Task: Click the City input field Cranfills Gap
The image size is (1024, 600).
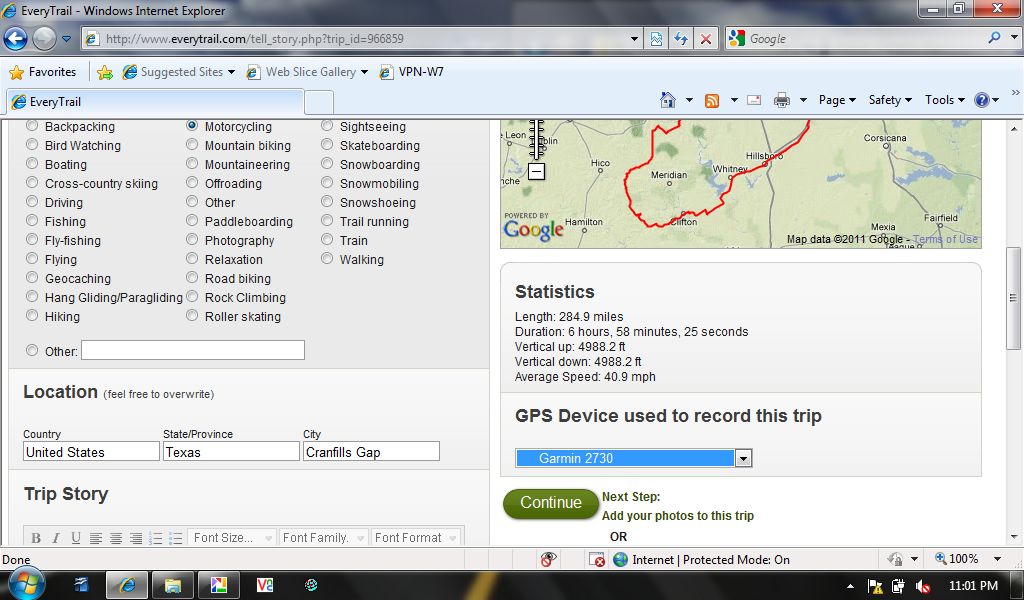Action: [371, 452]
